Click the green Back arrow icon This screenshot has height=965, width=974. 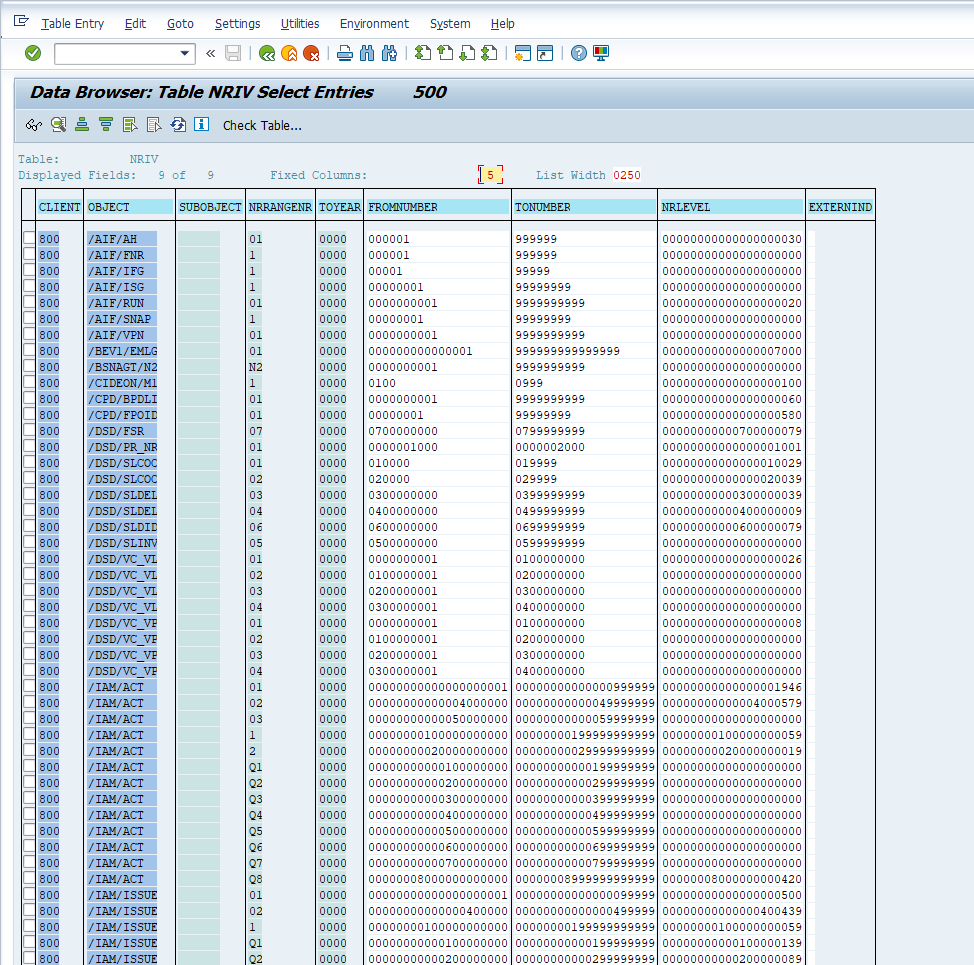coord(267,53)
